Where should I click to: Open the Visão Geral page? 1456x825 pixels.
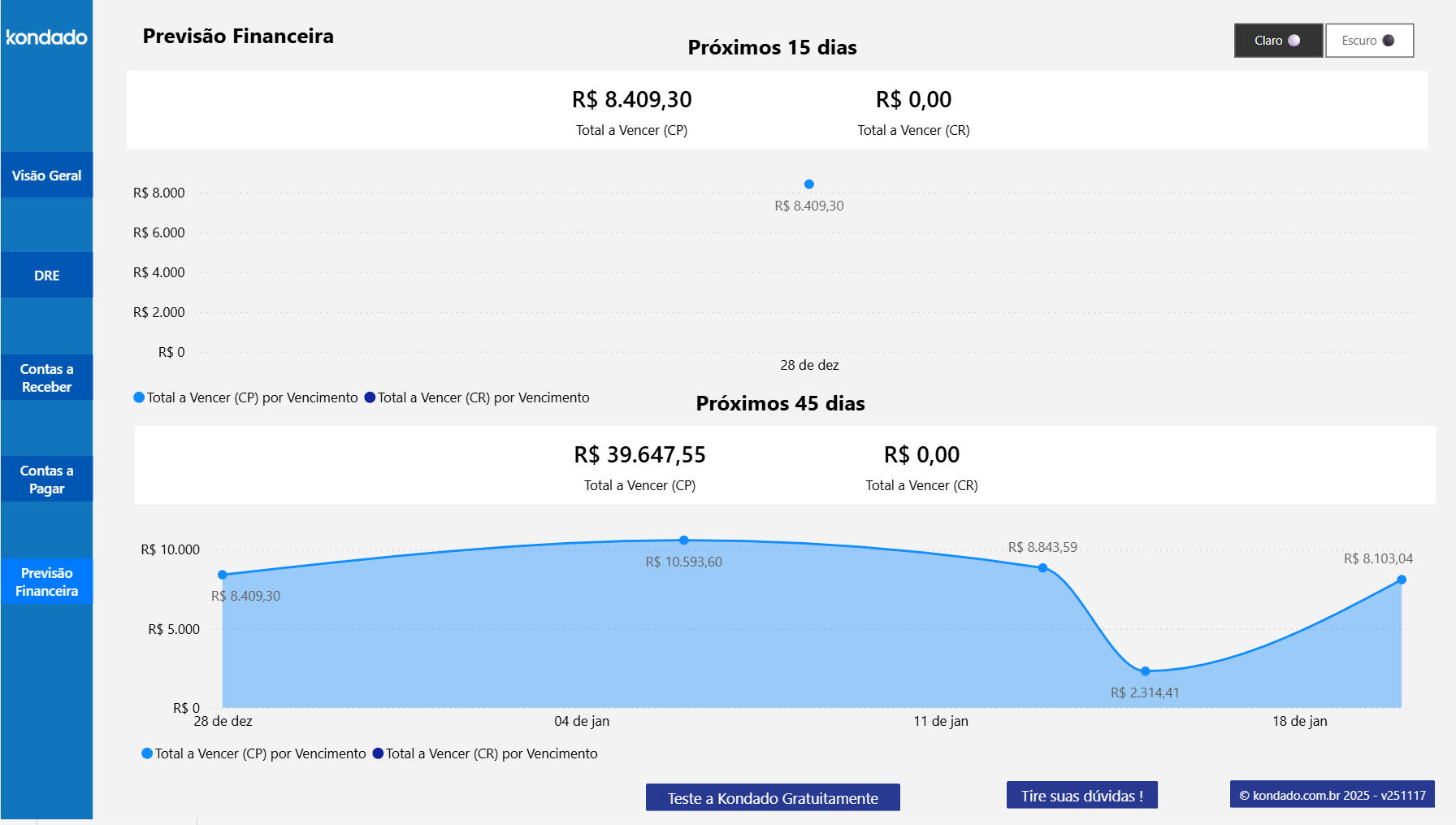click(46, 175)
